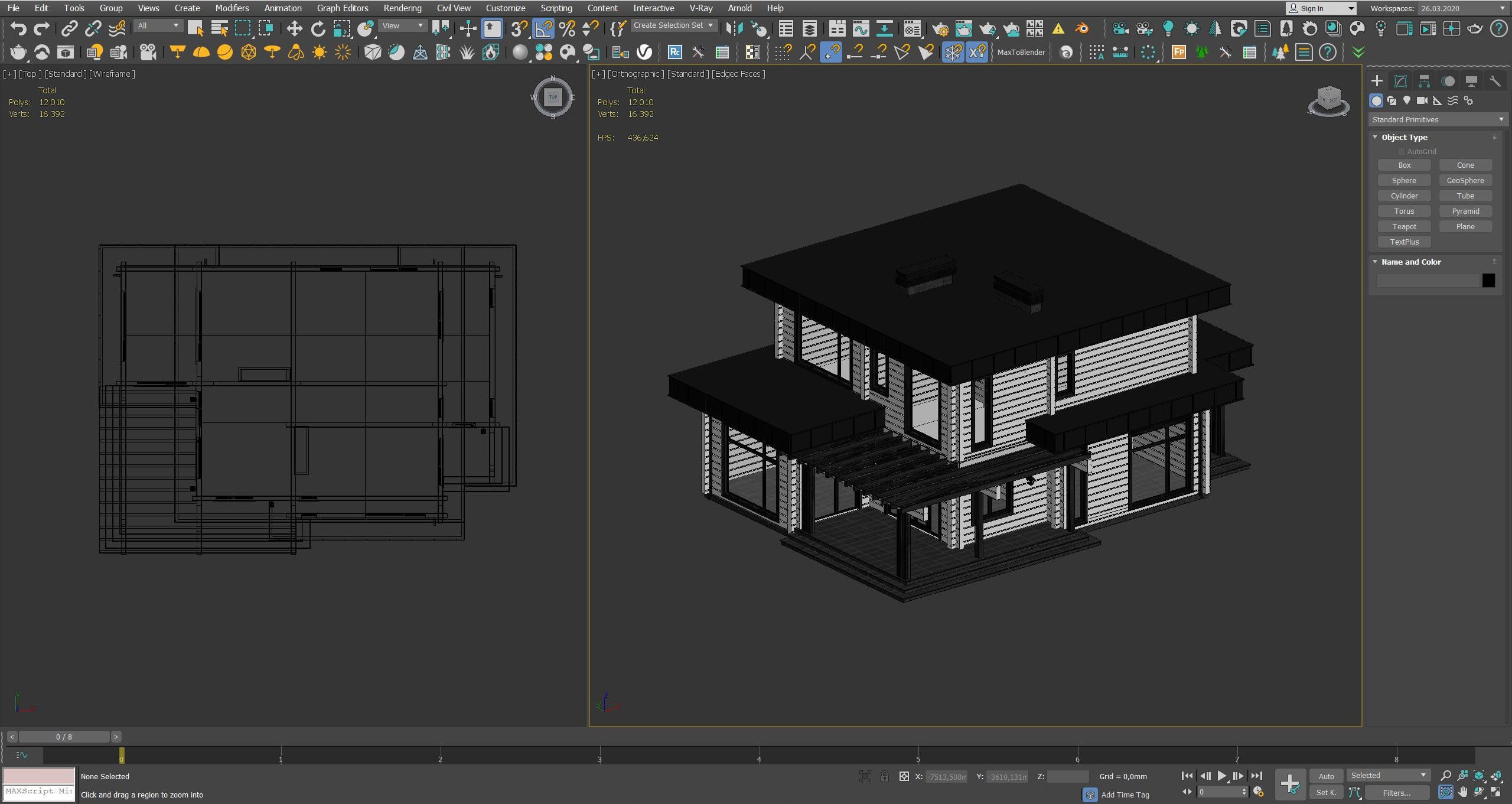Open the Sign In dropdown

[x=1320, y=8]
